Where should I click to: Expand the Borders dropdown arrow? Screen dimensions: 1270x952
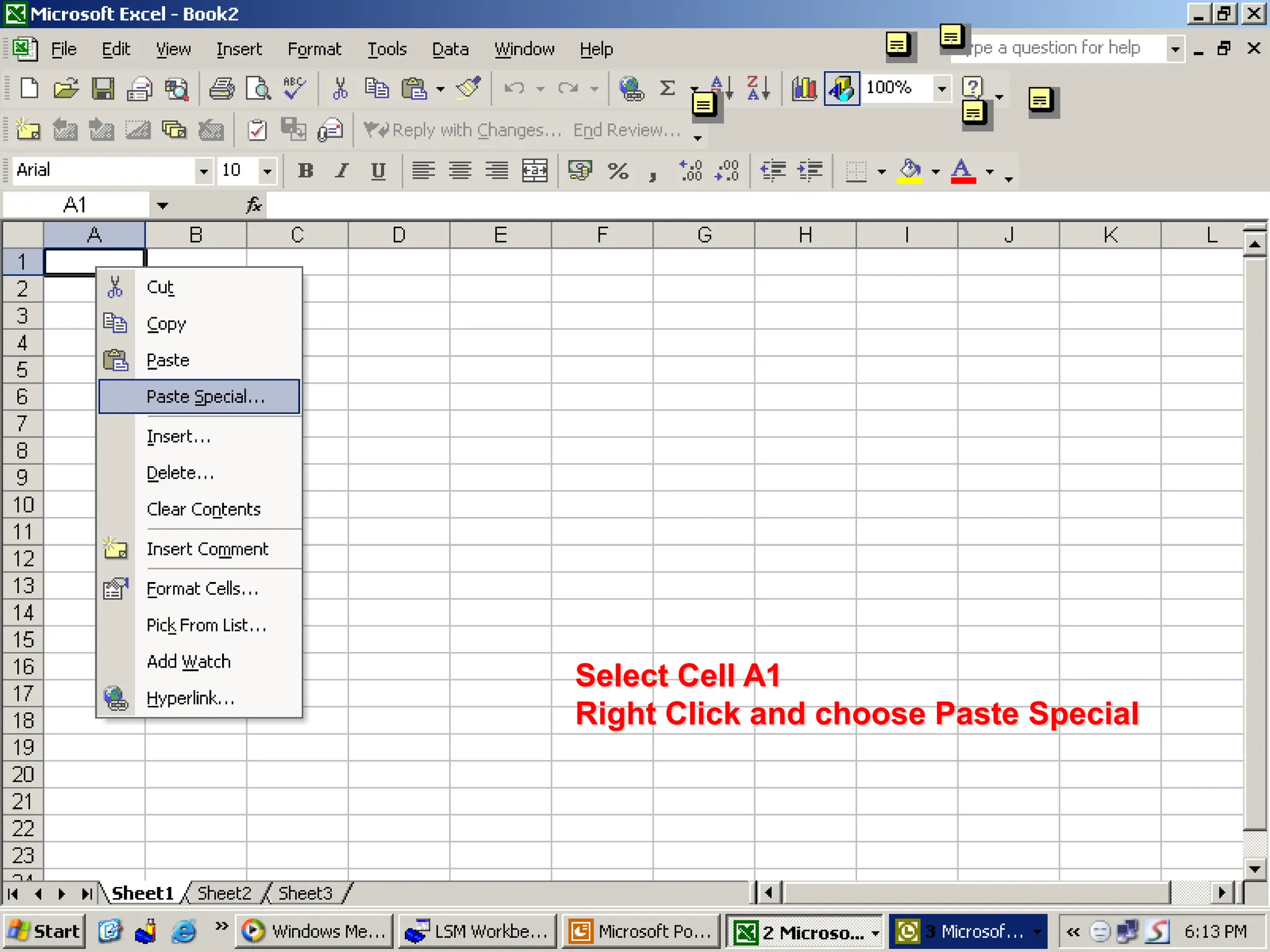[881, 172]
